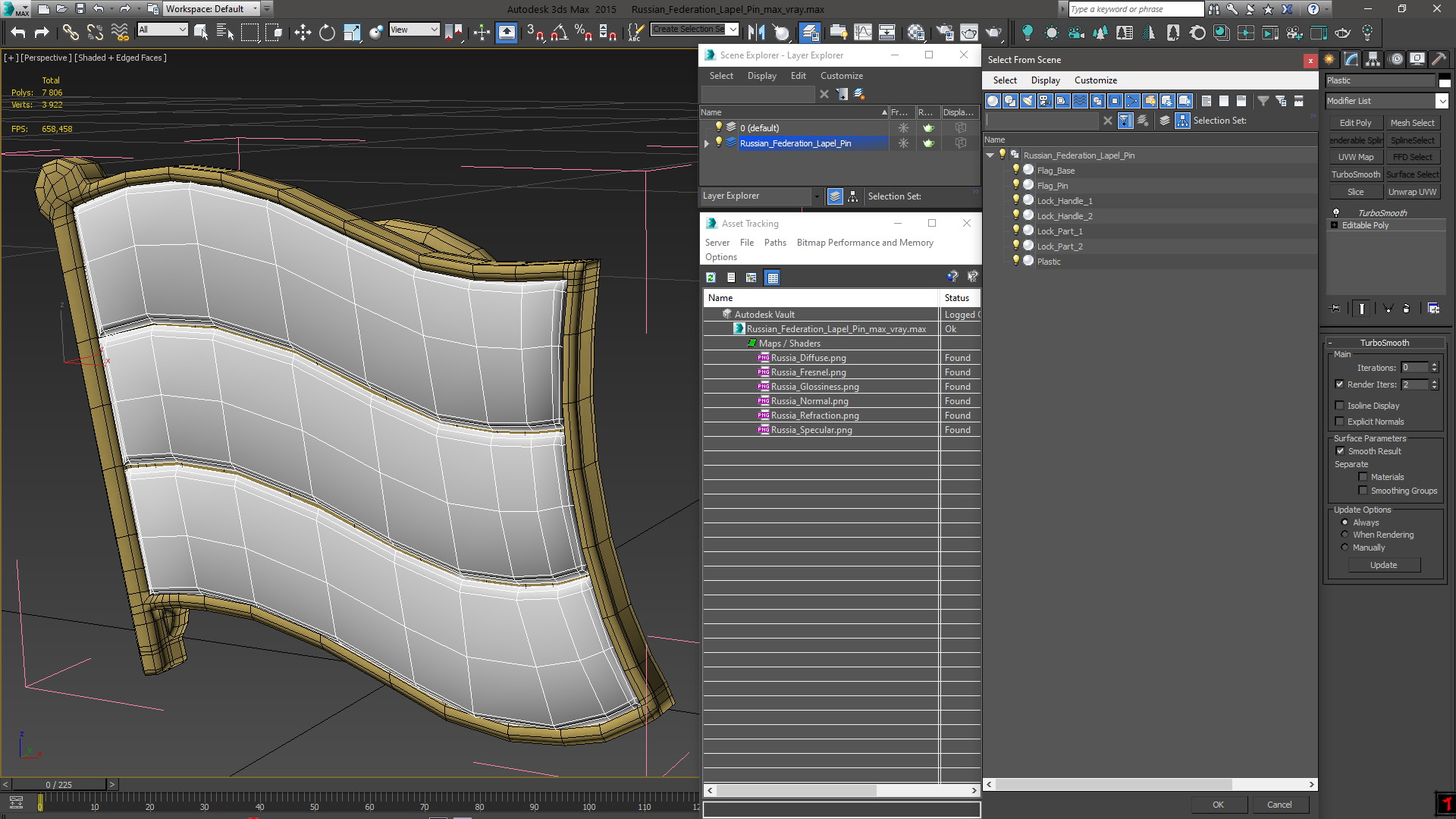Image resolution: width=1456 pixels, height=819 pixels.
Task: Collapse the Russian_Federation_Lapel_Pin tree node
Action: (x=990, y=155)
